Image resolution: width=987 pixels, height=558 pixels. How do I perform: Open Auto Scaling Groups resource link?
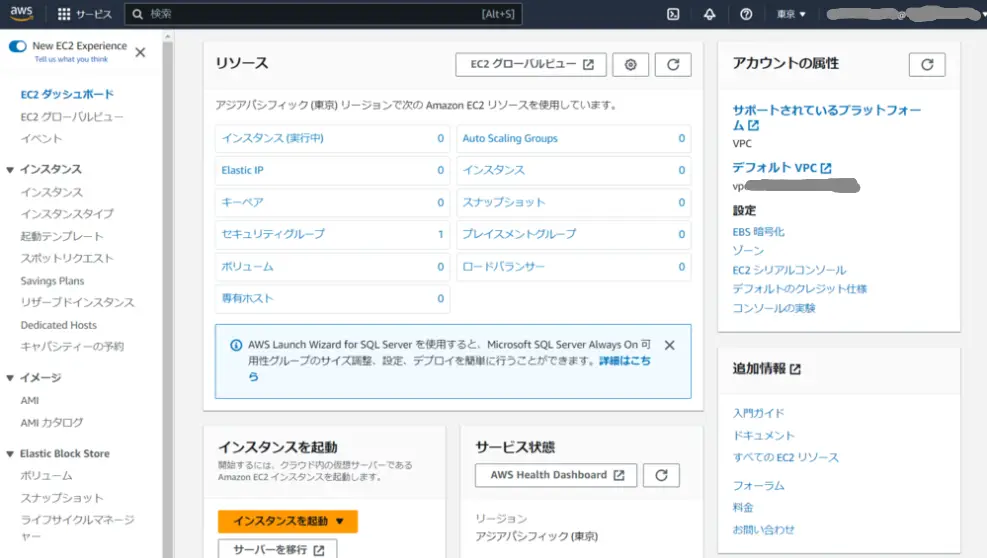point(510,139)
